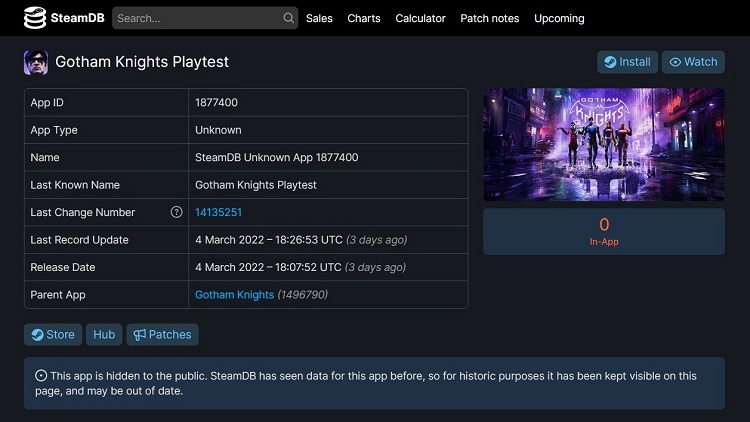Screen dimensions: 750x422
Task: Click the Last Known Name row label
Action: pyautogui.click(x=75, y=185)
